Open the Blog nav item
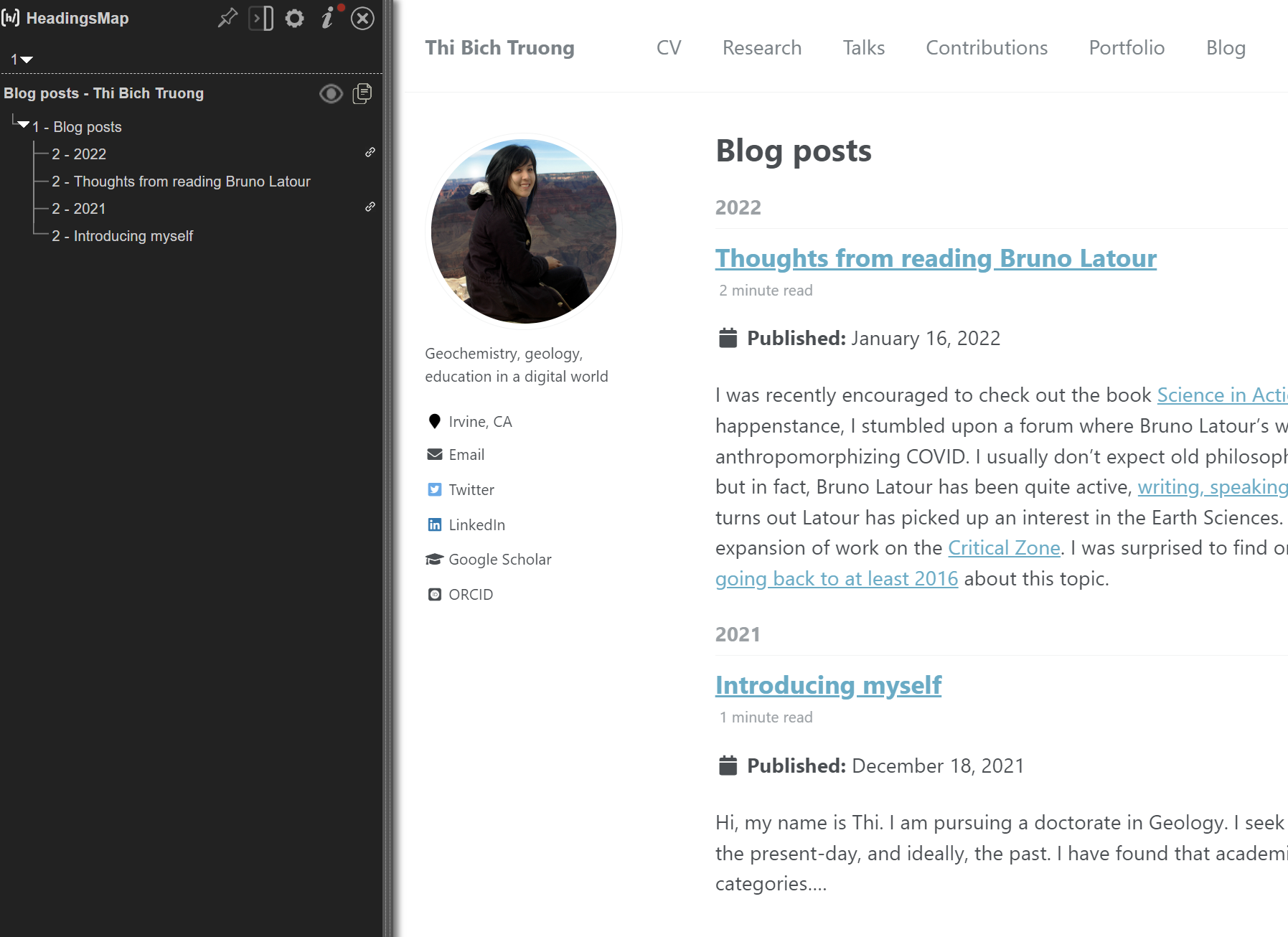This screenshot has height=937, width=1288. tap(1226, 47)
